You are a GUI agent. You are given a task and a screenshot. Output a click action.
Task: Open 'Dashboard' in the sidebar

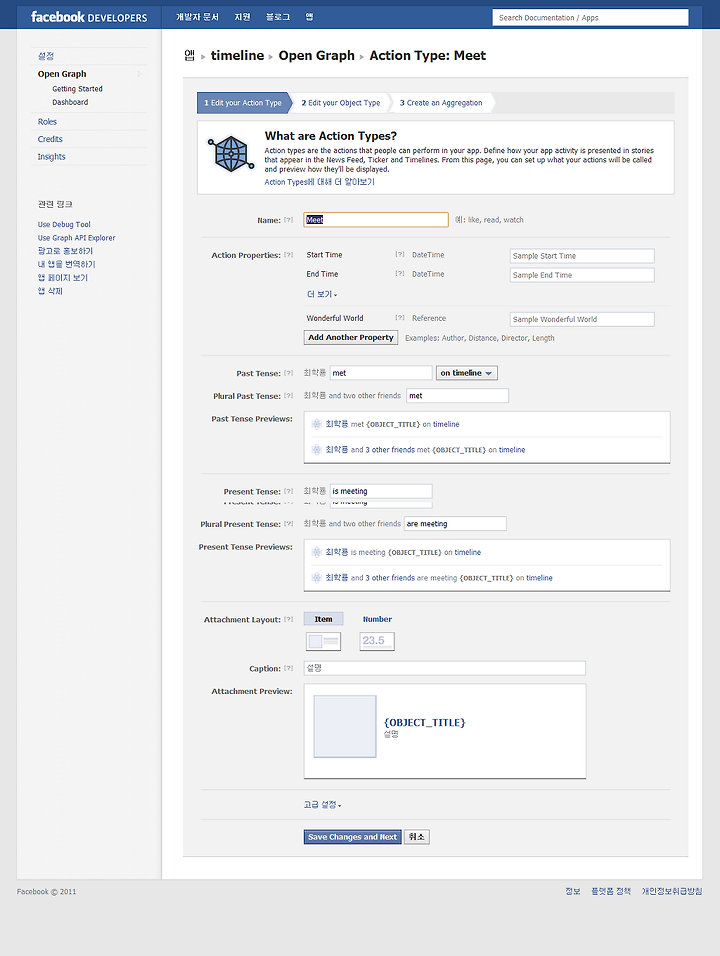(x=70, y=102)
